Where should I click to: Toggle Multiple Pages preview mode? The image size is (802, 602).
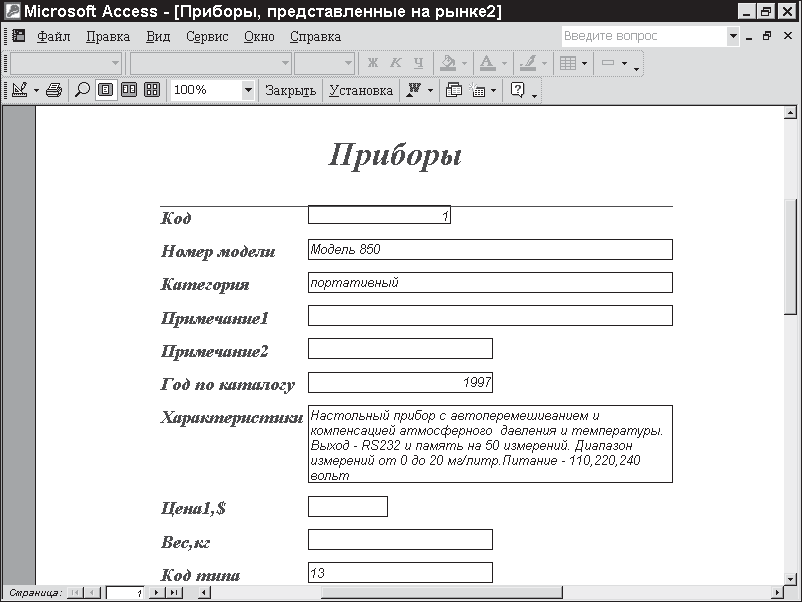point(151,90)
